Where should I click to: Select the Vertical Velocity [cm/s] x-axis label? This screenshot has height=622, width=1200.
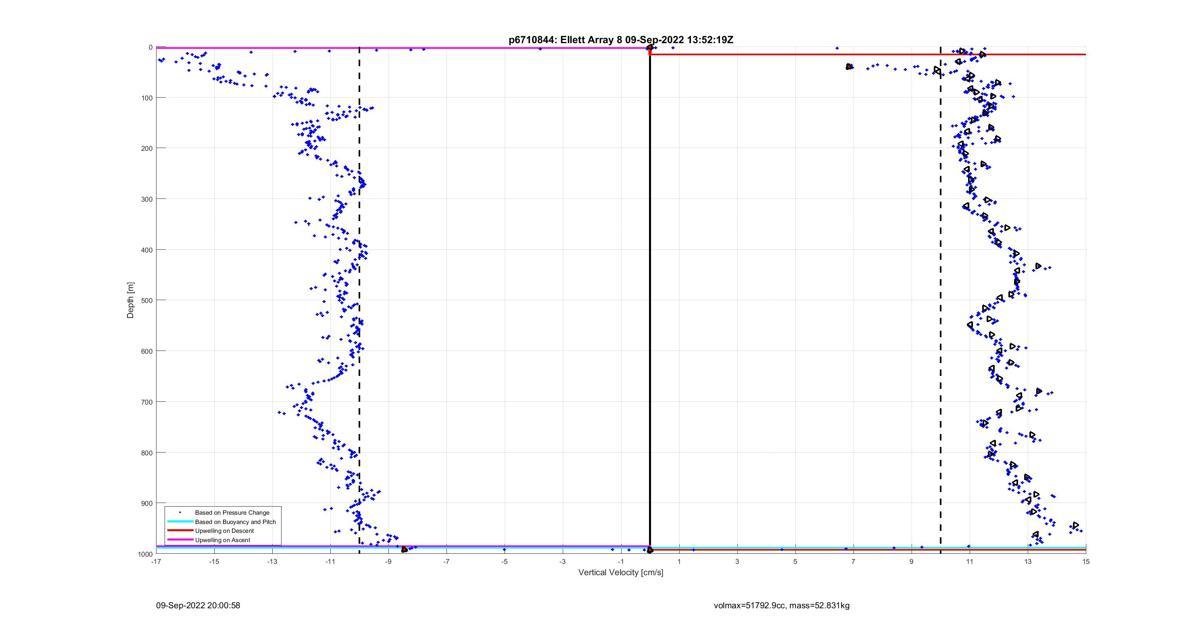pyautogui.click(x=621, y=572)
